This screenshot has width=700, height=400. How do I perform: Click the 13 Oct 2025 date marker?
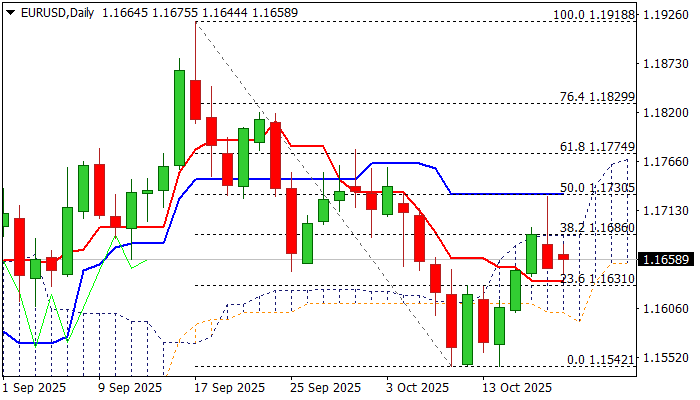tap(517, 387)
